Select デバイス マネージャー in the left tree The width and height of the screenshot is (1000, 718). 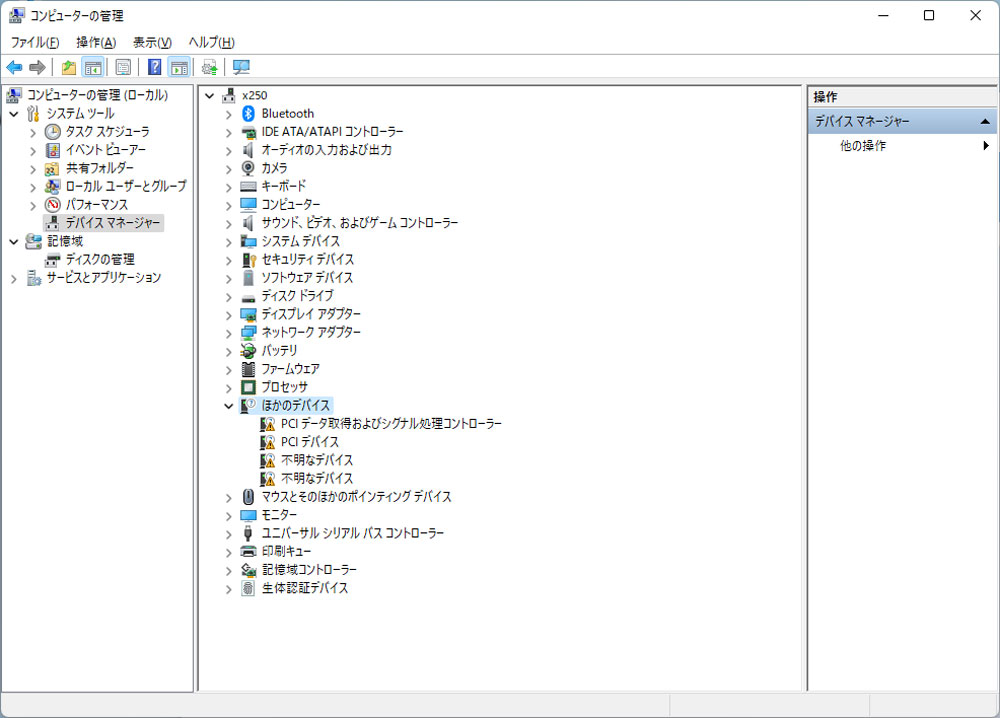tap(112, 223)
